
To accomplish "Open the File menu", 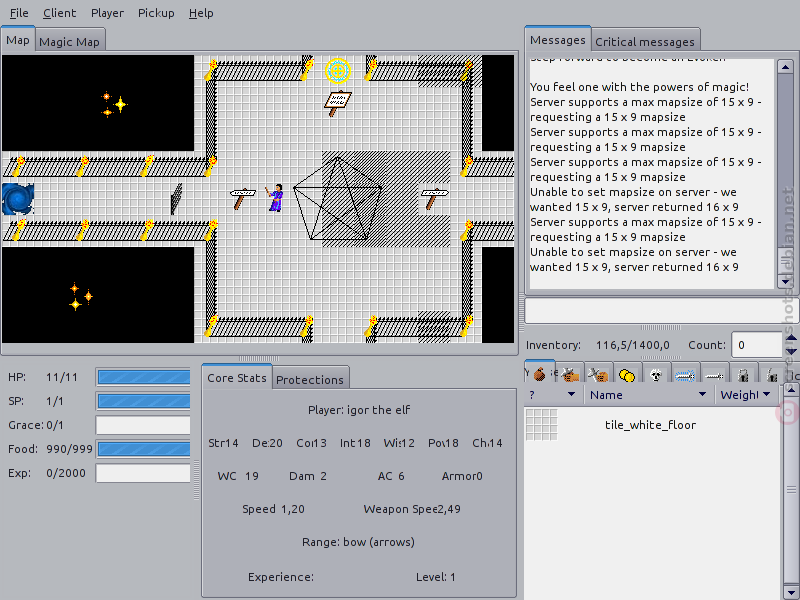I will tap(19, 13).
